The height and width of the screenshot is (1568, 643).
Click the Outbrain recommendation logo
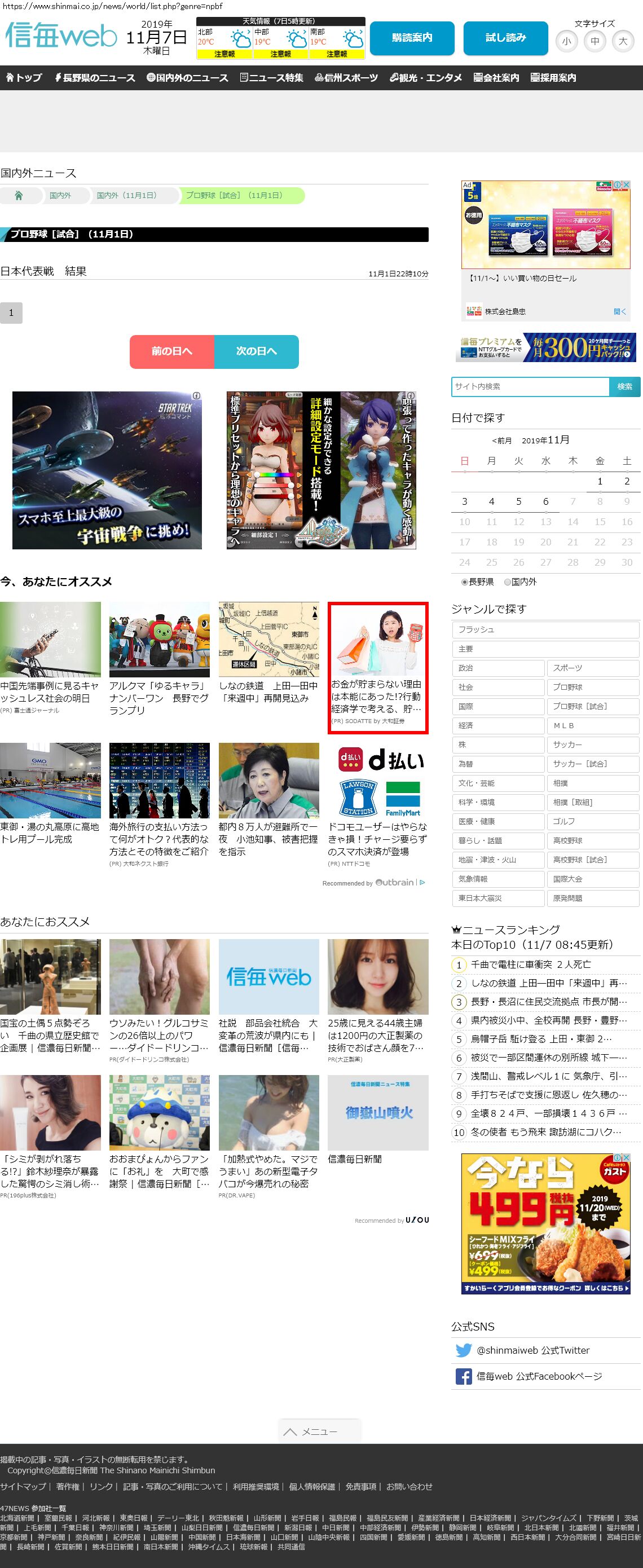[395, 882]
